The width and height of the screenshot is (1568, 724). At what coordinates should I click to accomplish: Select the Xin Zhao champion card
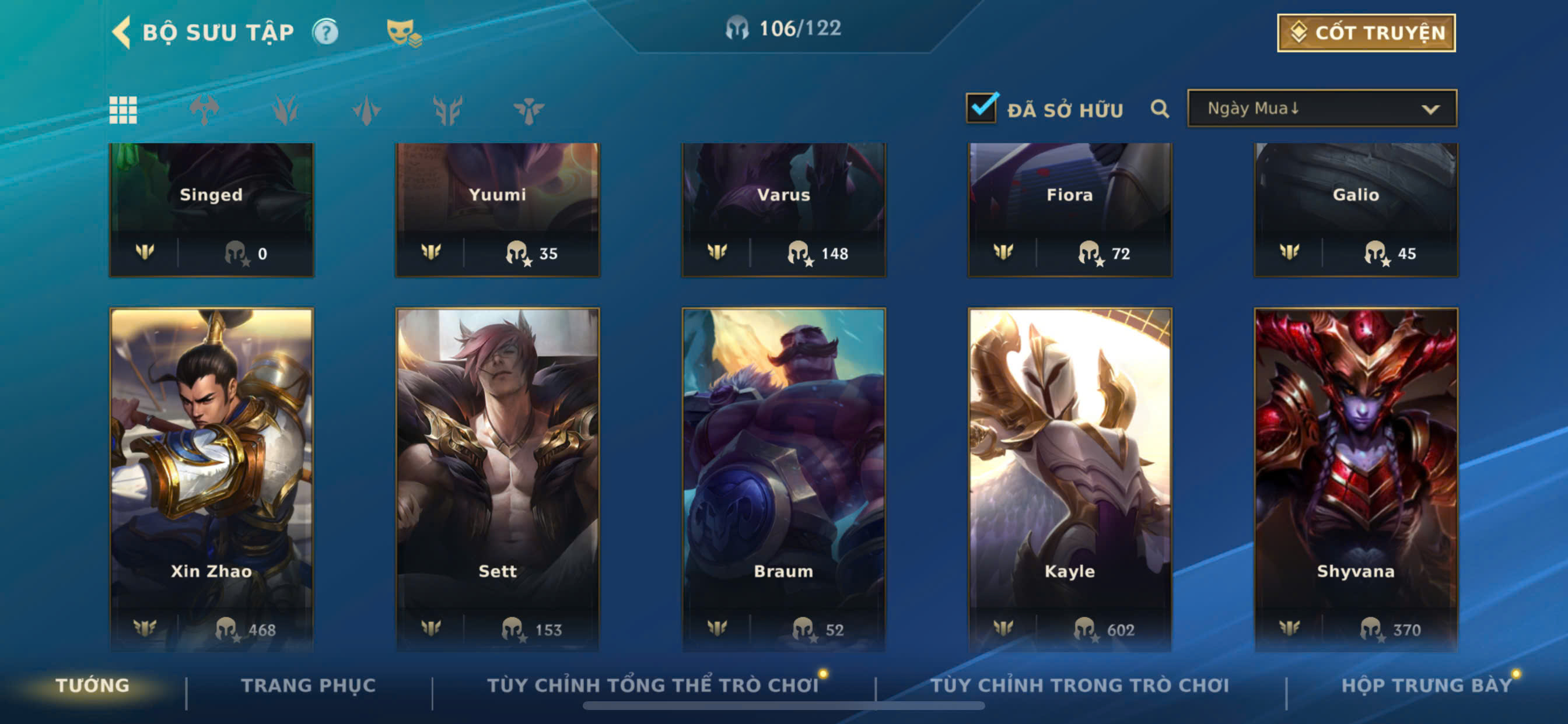coord(211,479)
